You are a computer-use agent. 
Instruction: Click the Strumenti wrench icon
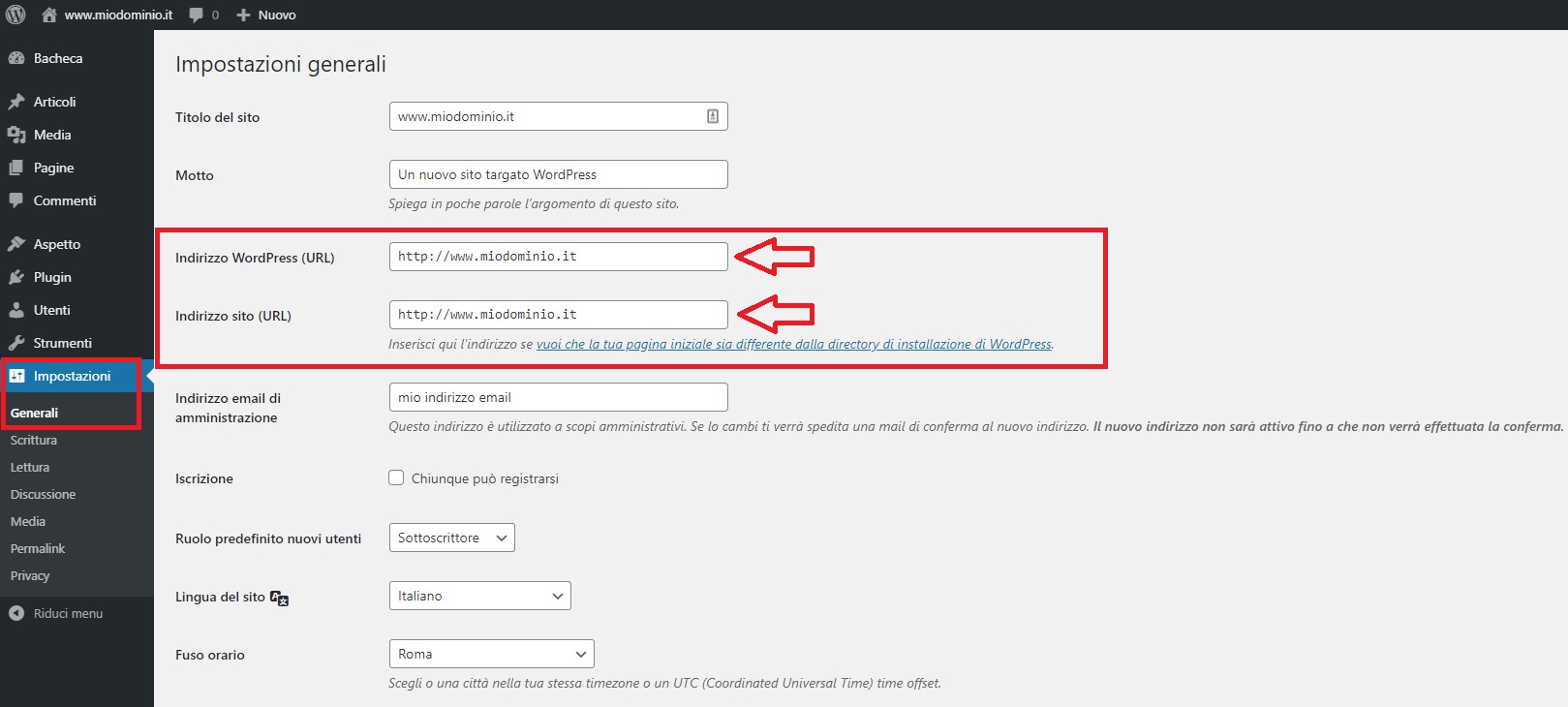point(16,343)
